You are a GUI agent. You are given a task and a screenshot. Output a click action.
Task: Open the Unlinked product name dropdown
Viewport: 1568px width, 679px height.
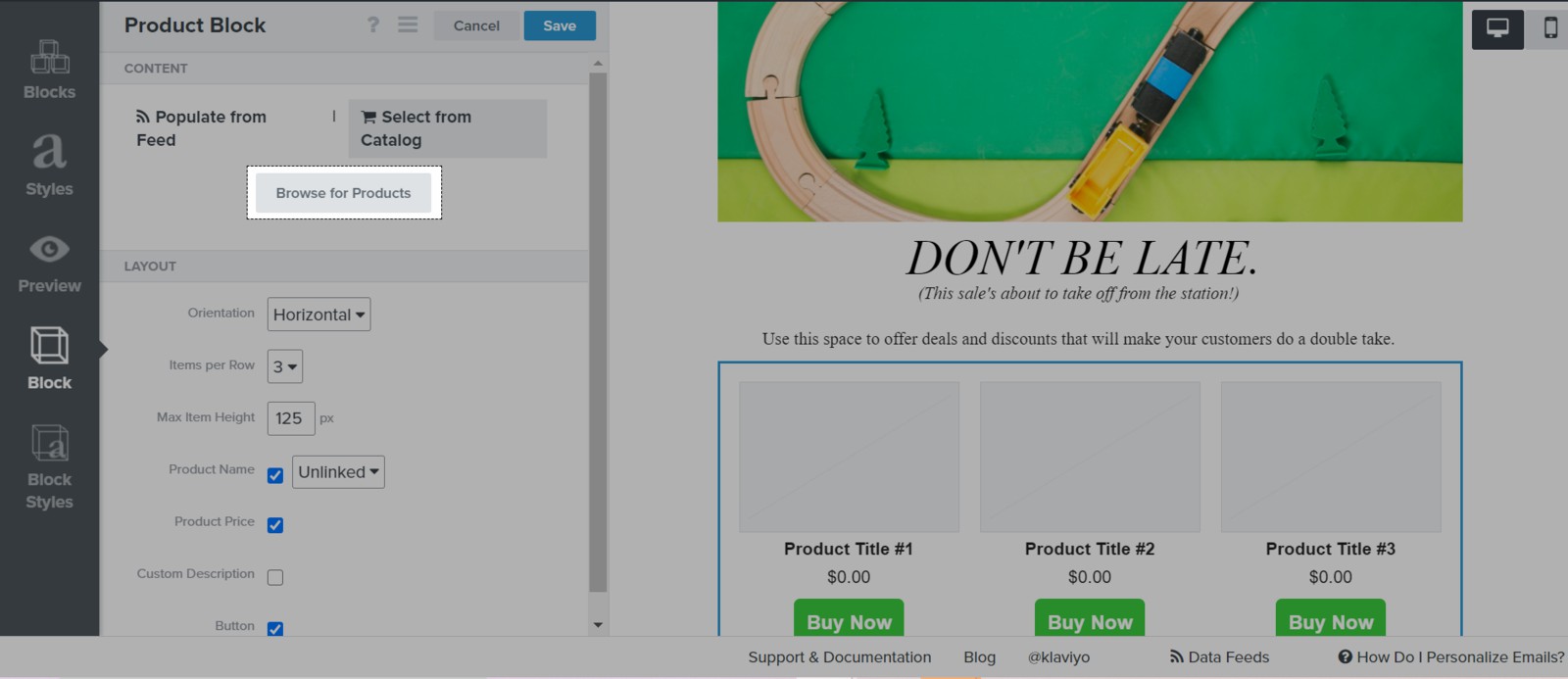pyautogui.click(x=338, y=472)
